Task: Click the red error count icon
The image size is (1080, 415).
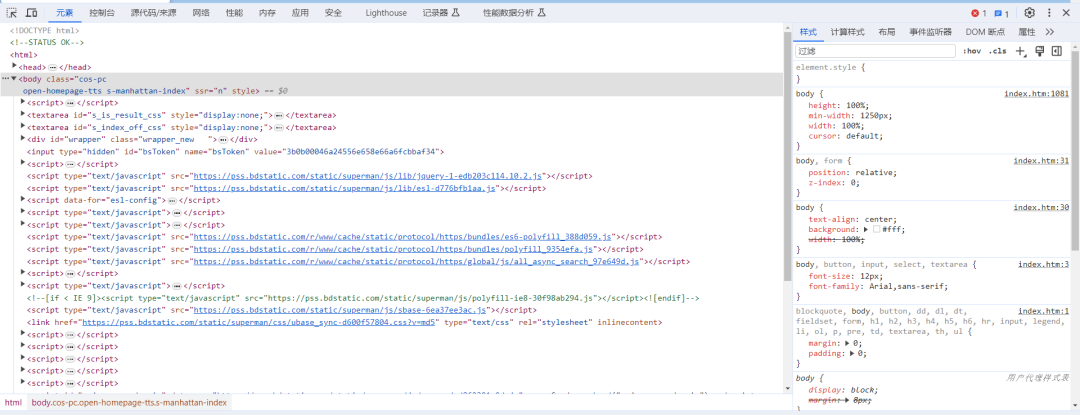Action: [x=977, y=13]
